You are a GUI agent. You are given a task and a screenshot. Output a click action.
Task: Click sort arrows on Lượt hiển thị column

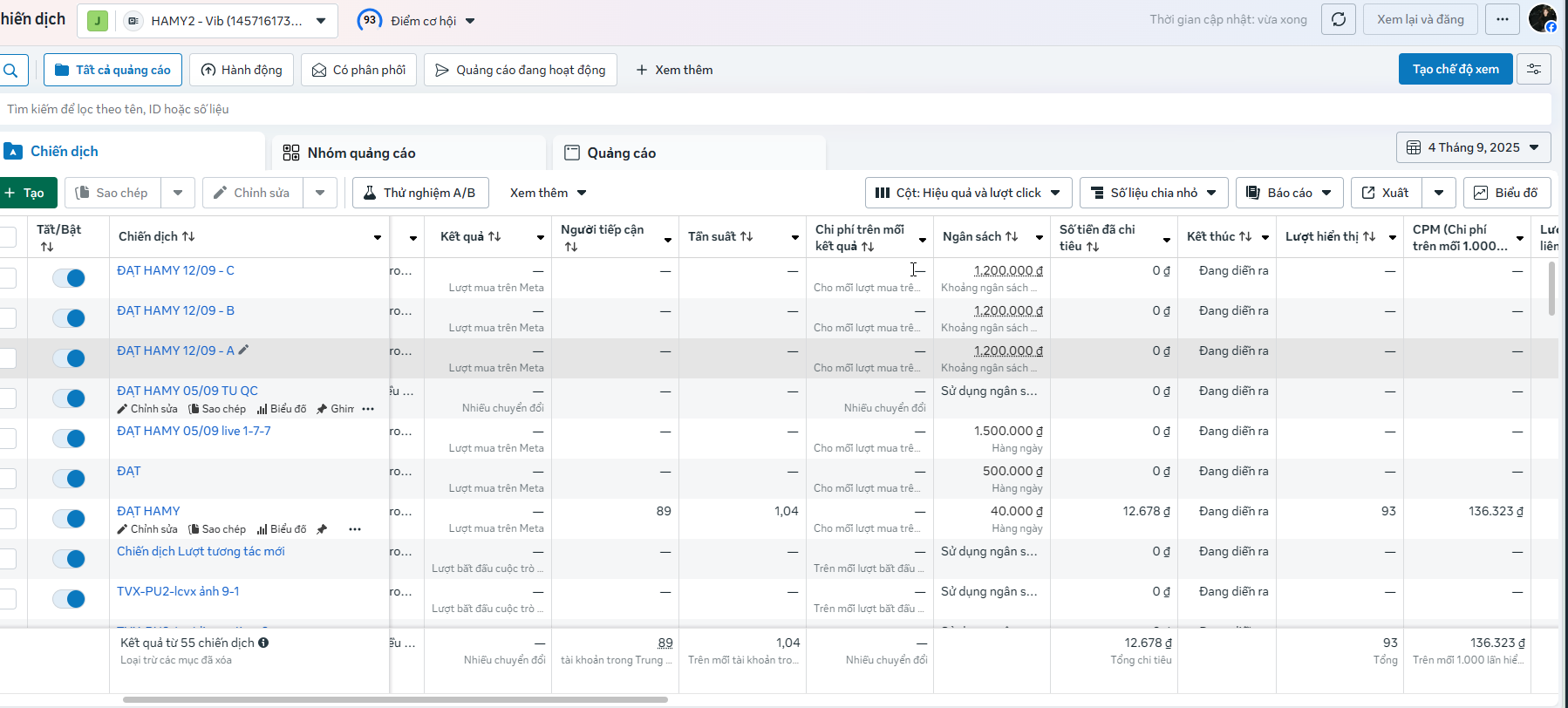1369,236
